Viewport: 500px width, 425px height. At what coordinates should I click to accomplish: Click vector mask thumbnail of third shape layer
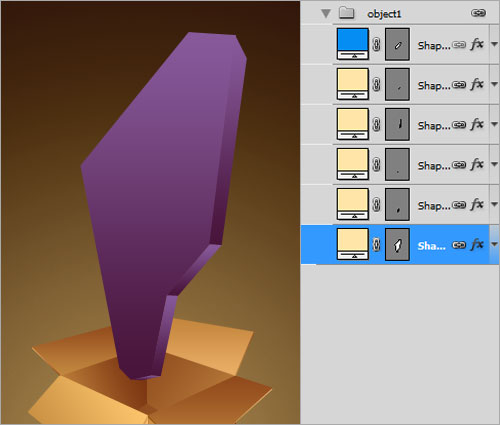397,124
